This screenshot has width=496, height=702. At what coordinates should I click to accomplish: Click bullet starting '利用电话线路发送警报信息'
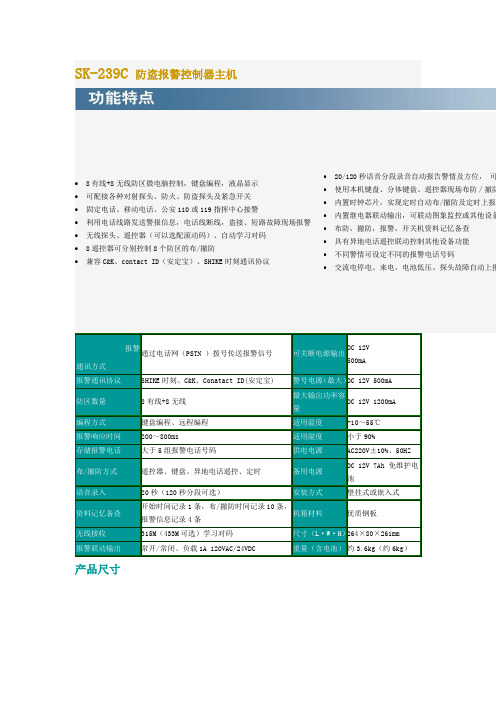tap(198, 223)
